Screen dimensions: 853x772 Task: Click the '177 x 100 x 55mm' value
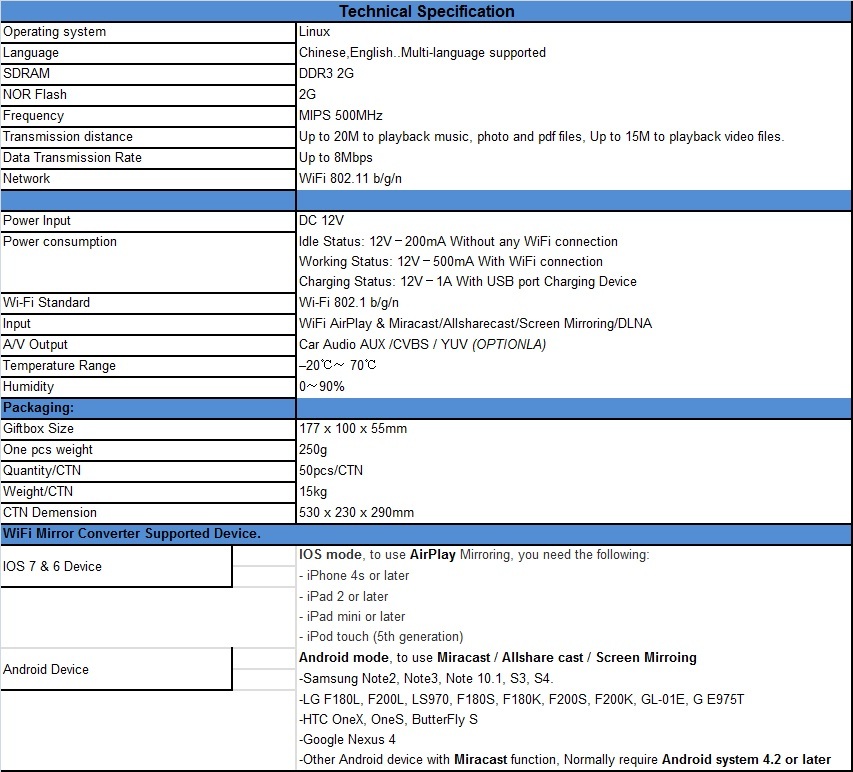[x=353, y=429]
